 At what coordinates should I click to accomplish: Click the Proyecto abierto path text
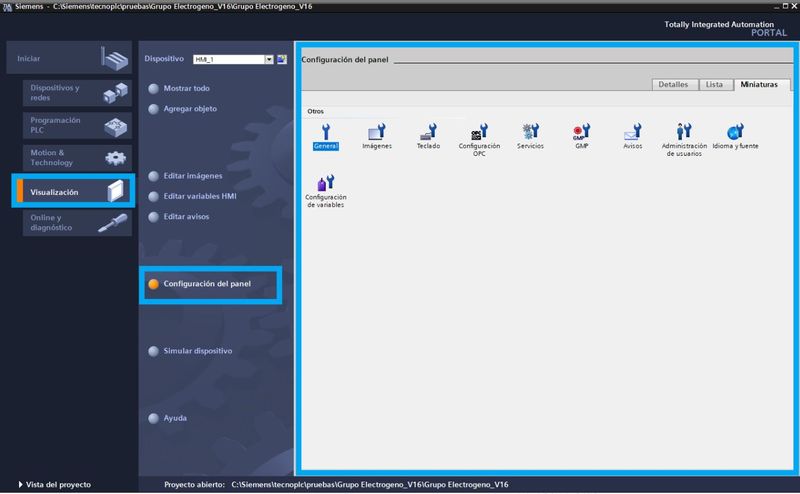pyautogui.click(x=370, y=485)
